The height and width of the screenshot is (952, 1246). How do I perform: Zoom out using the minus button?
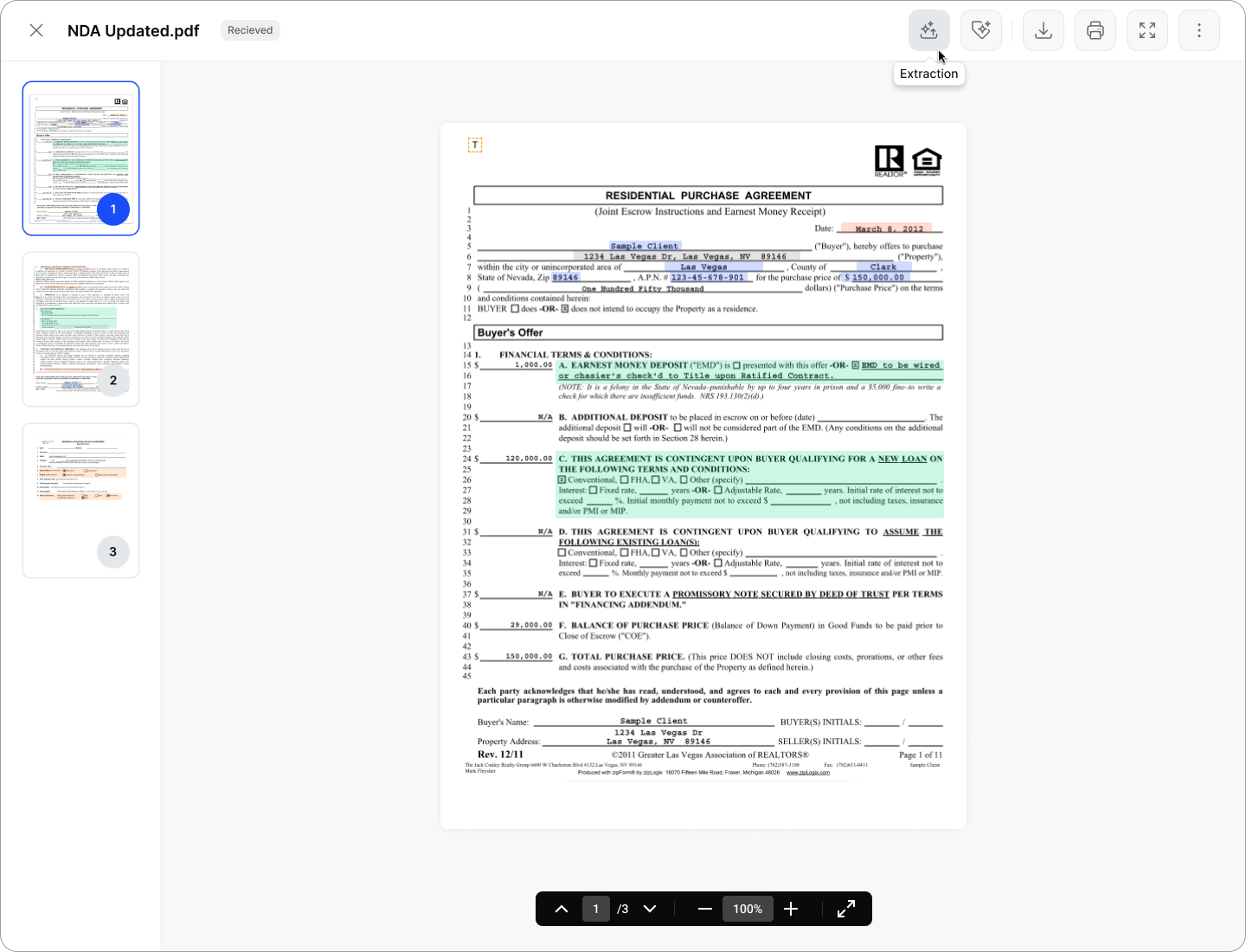pos(704,909)
